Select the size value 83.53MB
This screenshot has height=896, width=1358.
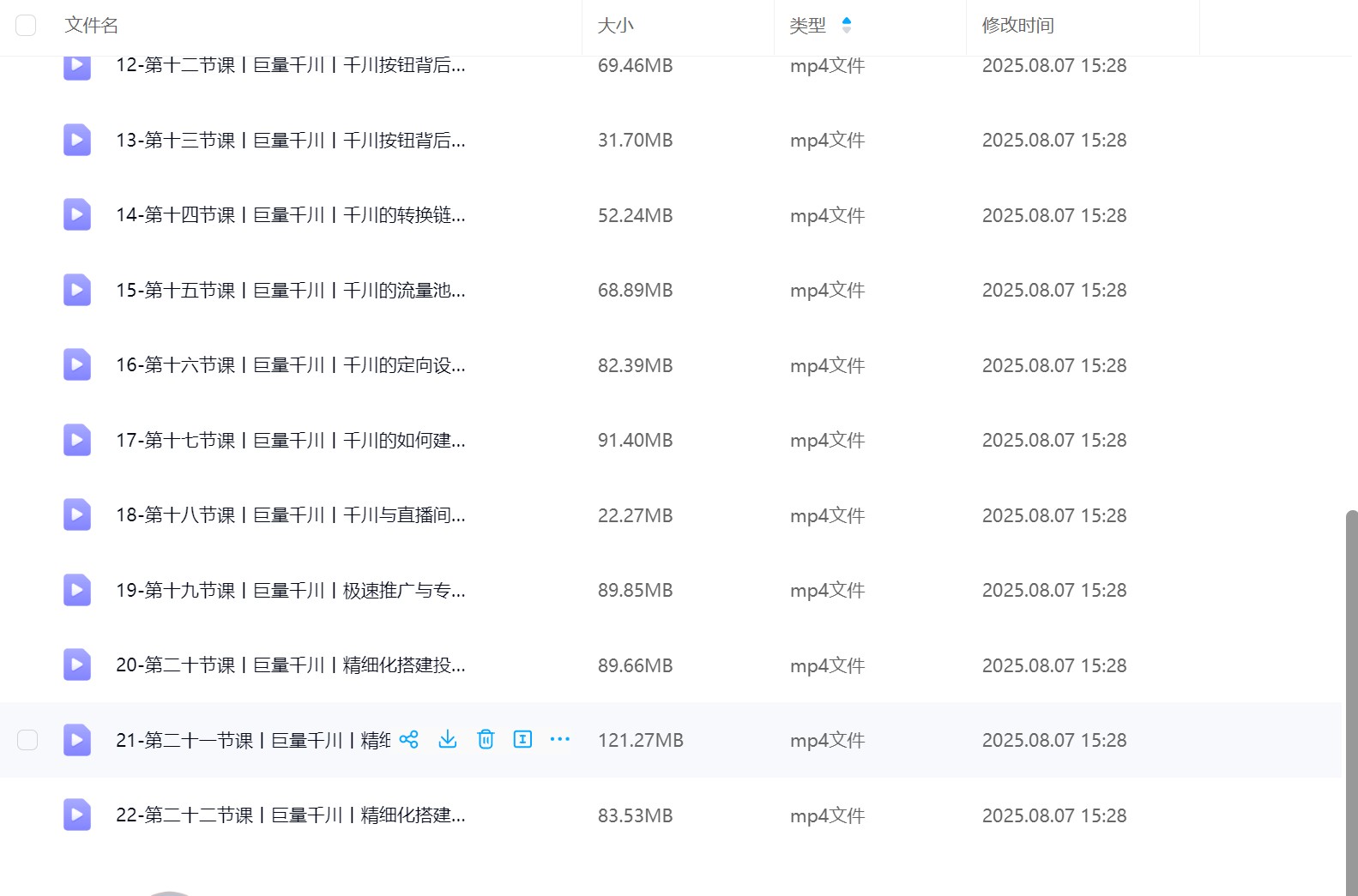click(635, 815)
